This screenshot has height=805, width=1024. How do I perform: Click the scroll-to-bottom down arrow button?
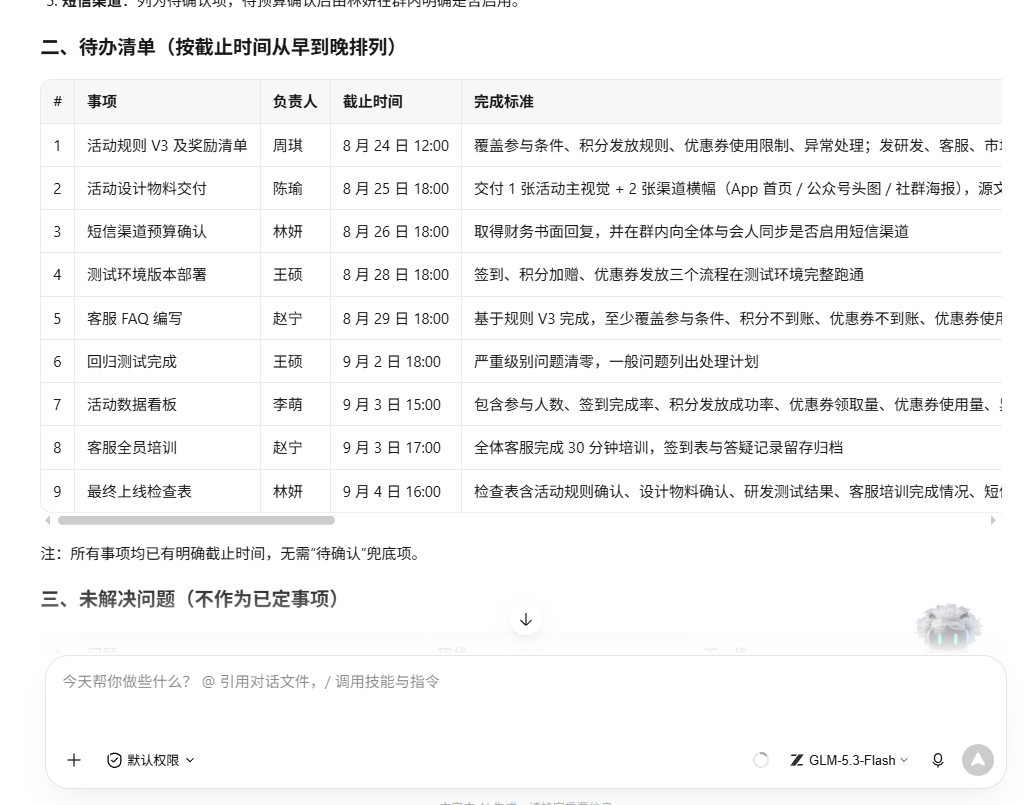pyautogui.click(x=526, y=620)
